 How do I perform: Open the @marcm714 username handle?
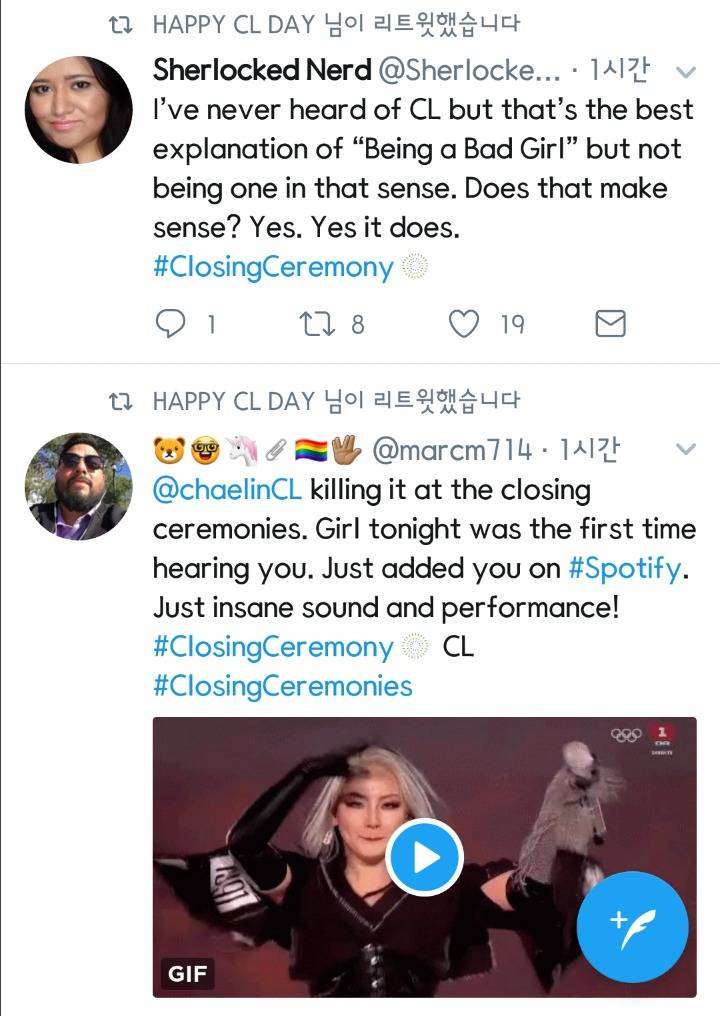tap(451, 451)
